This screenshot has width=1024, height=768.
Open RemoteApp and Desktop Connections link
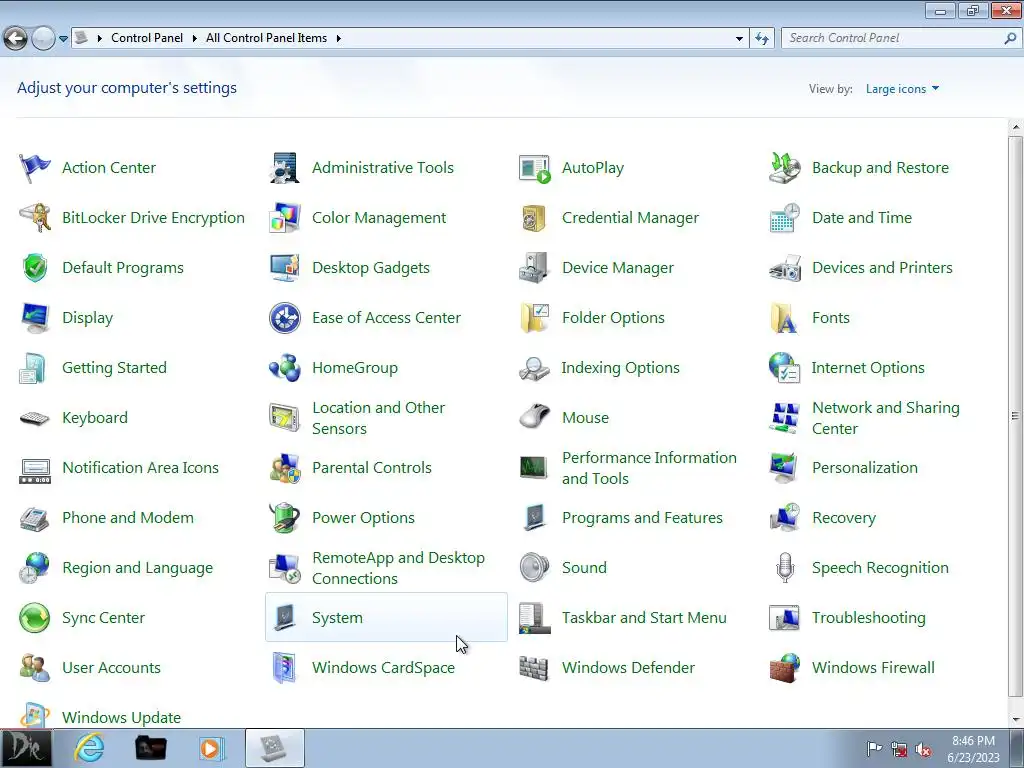point(398,568)
